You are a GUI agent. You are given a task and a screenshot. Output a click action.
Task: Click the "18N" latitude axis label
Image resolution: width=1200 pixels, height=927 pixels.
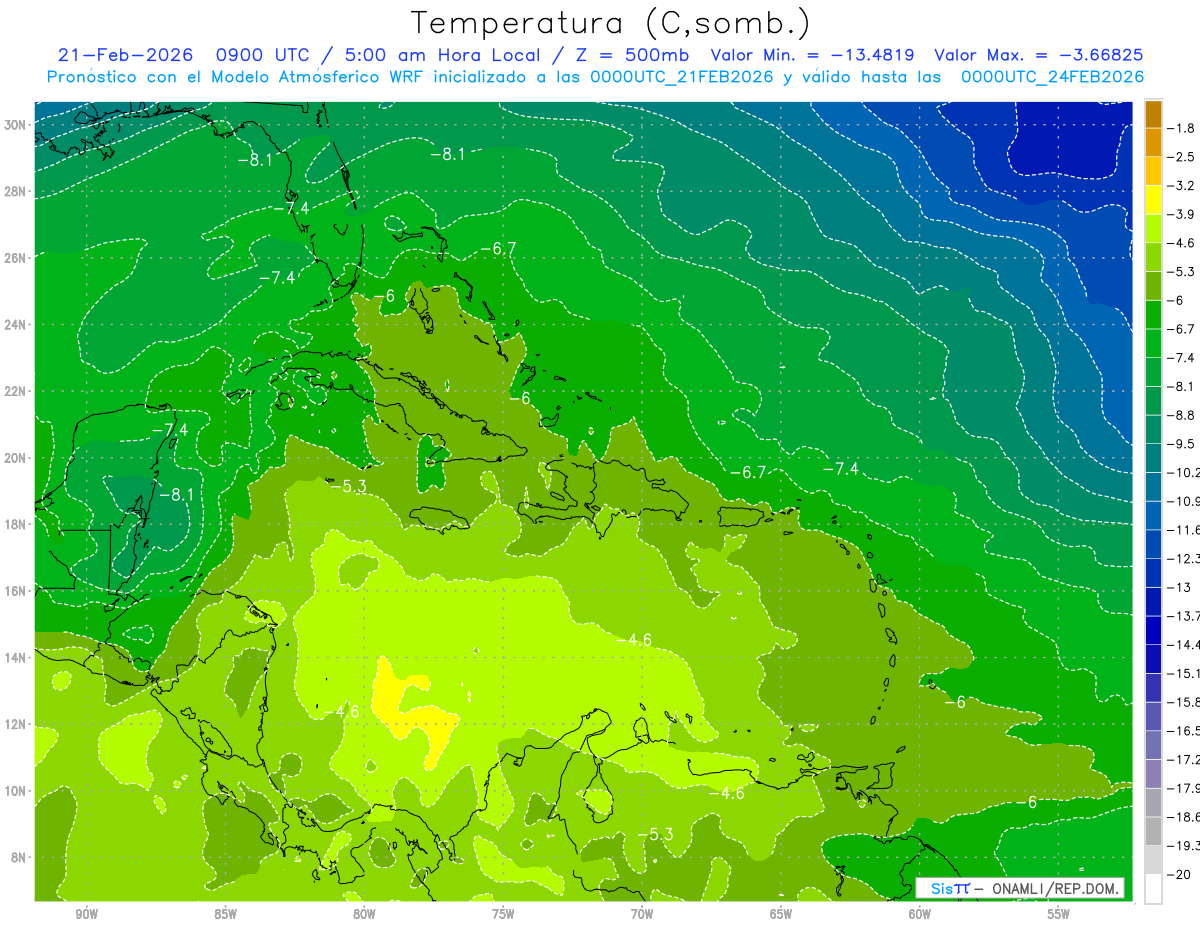click(x=16, y=524)
